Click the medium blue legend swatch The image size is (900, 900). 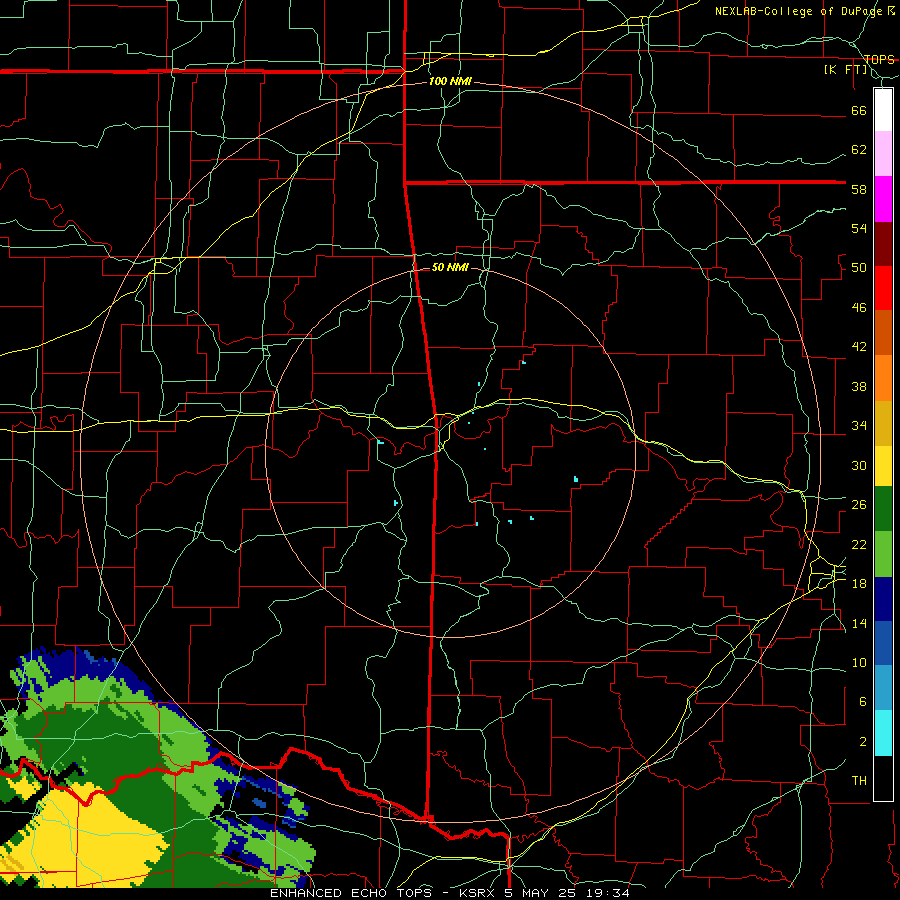tap(883, 644)
